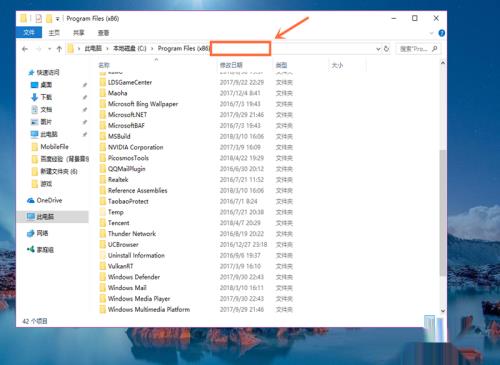Click Program Files (x86) breadcrumb segment
The width and height of the screenshot is (500, 365).
(x=183, y=49)
